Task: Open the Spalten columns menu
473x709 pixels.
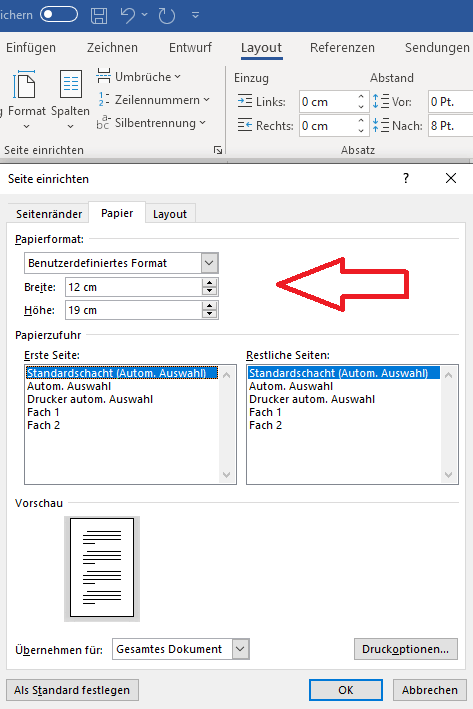Action: pos(71,99)
